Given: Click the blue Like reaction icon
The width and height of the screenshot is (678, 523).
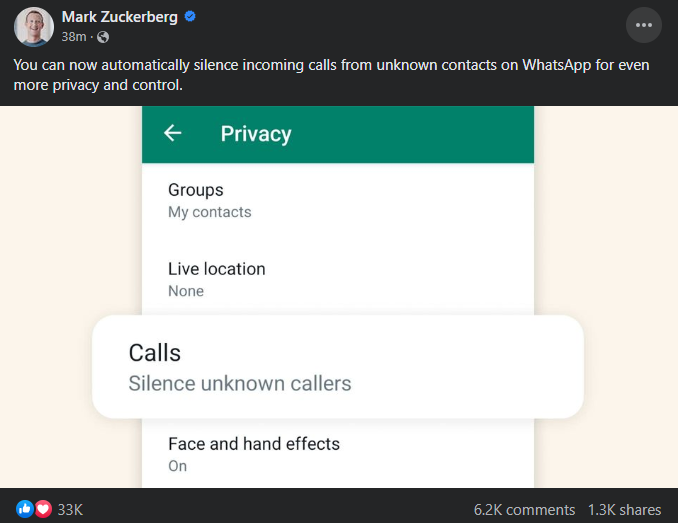Looking at the screenshot, I should click(26, 509).
